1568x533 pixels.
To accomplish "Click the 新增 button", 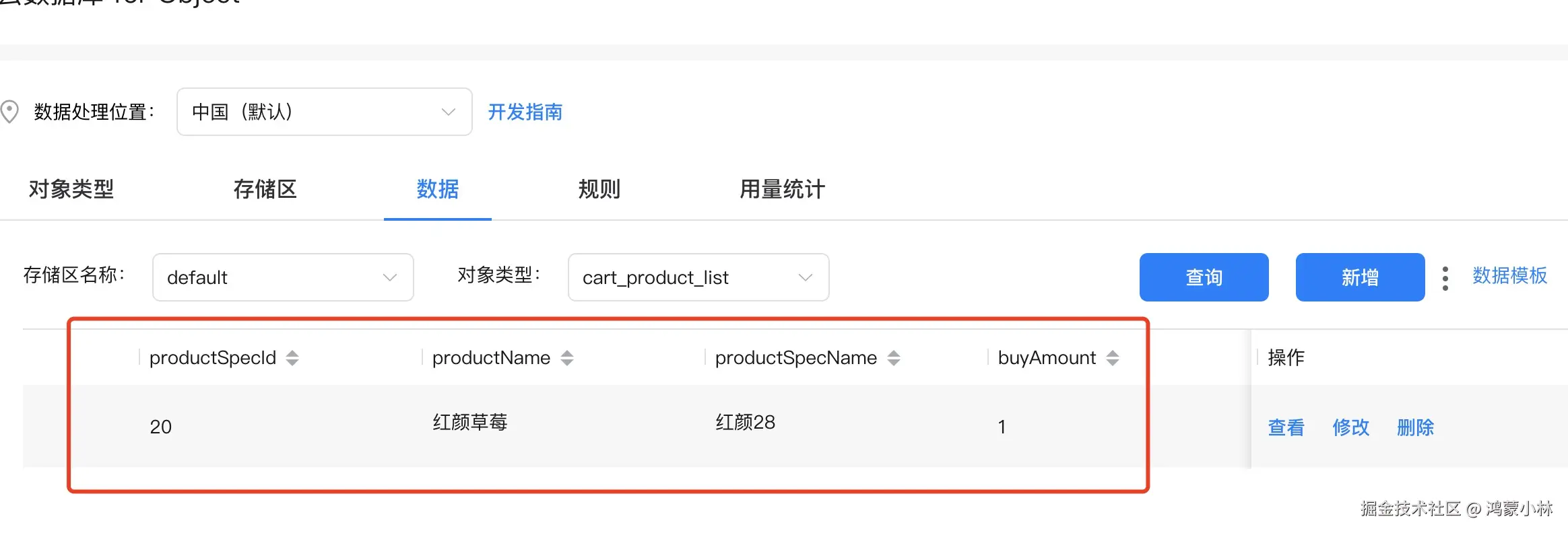I will pos(1360,277).
